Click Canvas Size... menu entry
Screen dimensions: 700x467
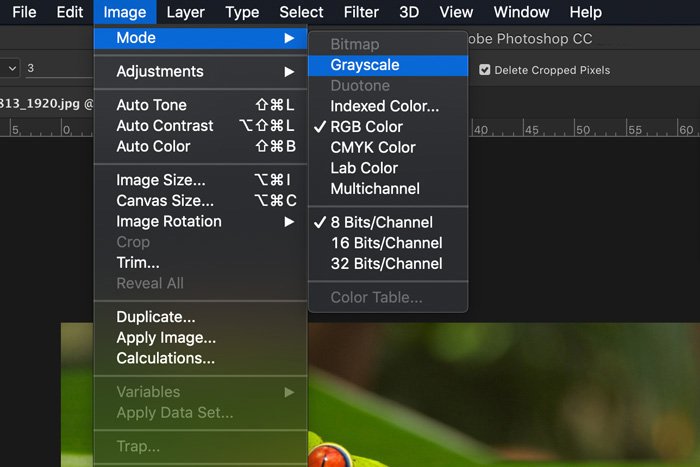tap(166, 200)
